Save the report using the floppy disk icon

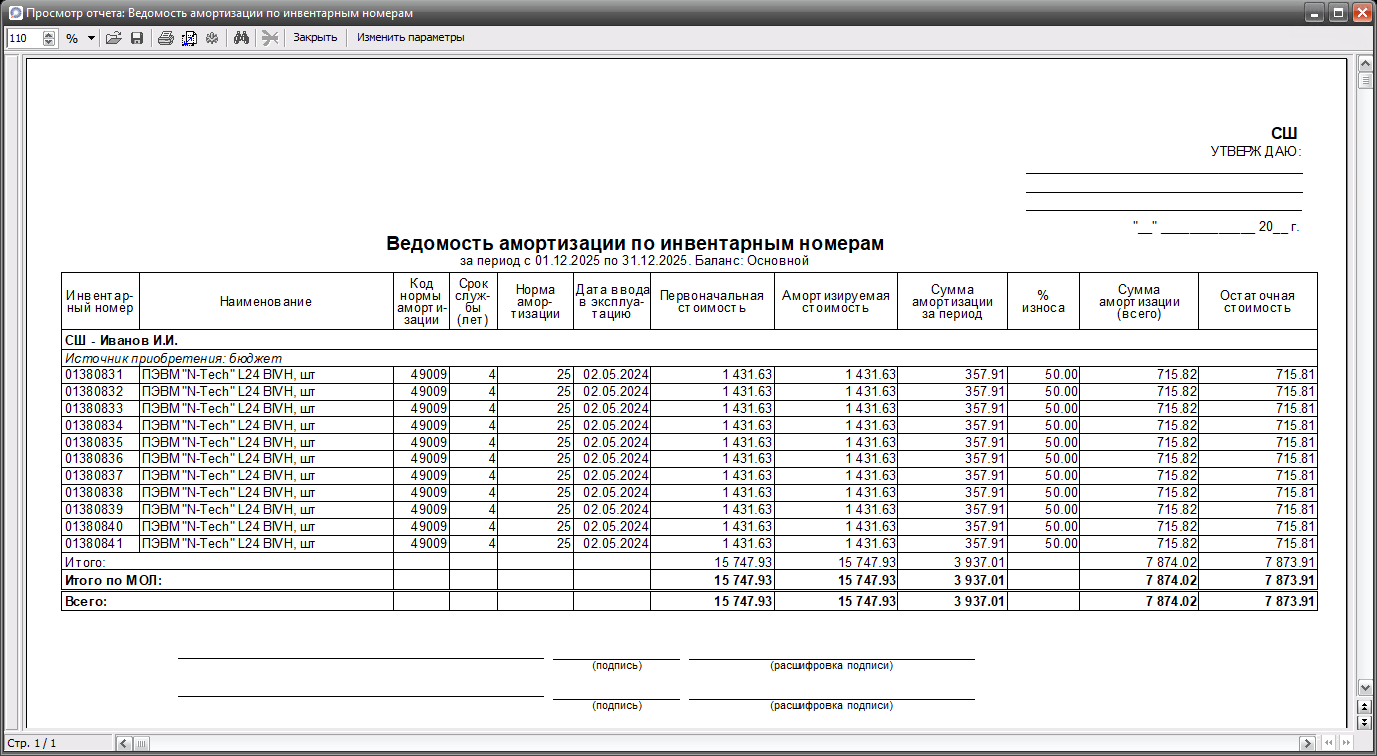[x=136, y=38]
